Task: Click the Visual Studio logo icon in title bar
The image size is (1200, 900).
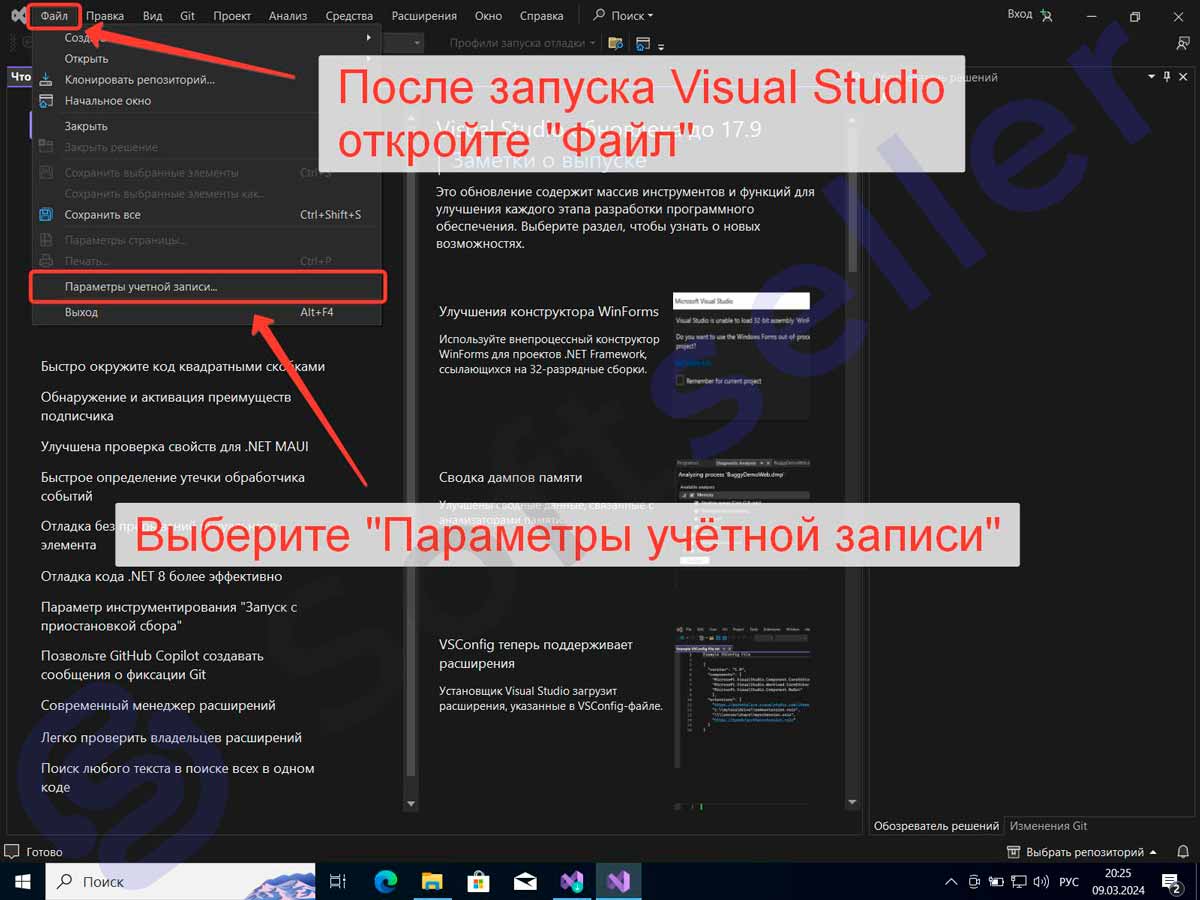Action: (18, 15)
